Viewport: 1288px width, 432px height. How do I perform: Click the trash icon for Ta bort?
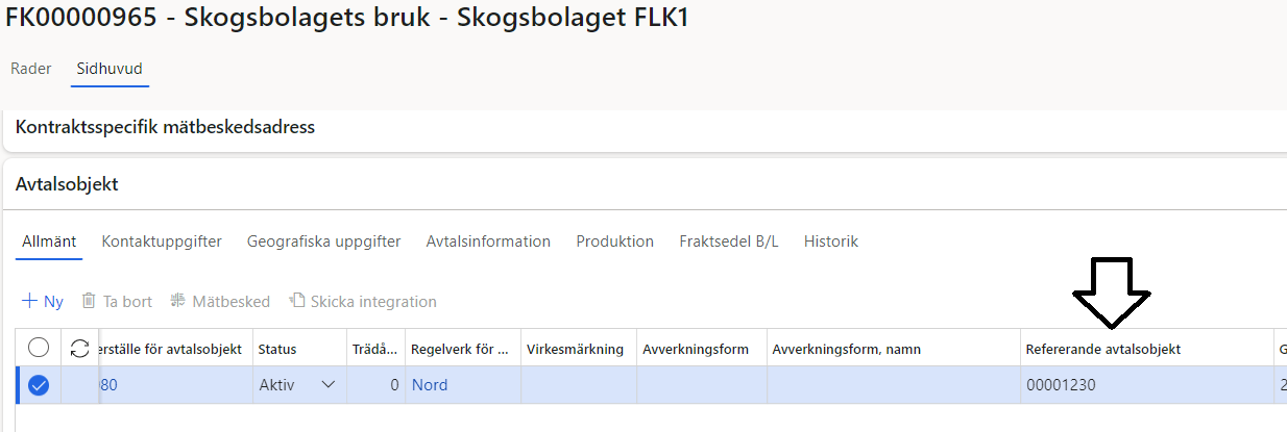click(x=89, y=301)
